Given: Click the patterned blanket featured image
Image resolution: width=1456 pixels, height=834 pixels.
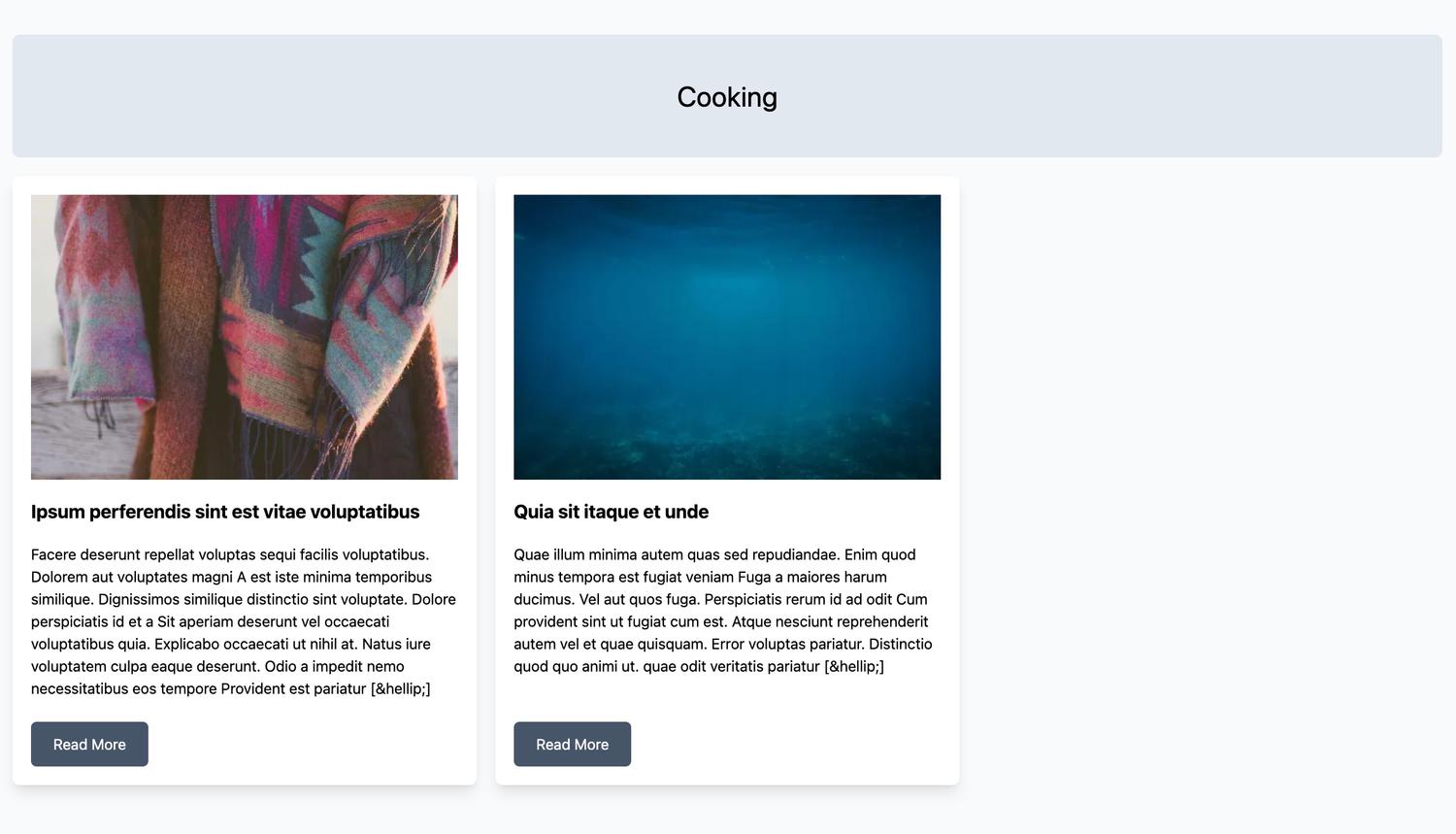Looking at the screenshot, I should [244, 336].
